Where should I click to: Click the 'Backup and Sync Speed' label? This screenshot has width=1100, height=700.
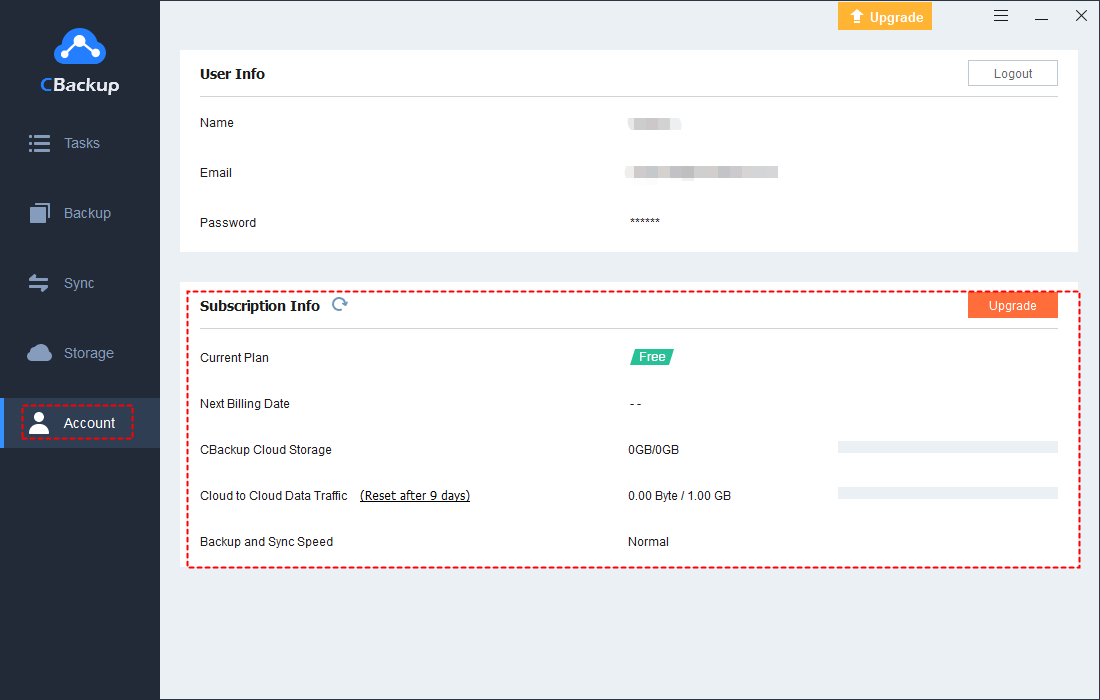point(267,541)
